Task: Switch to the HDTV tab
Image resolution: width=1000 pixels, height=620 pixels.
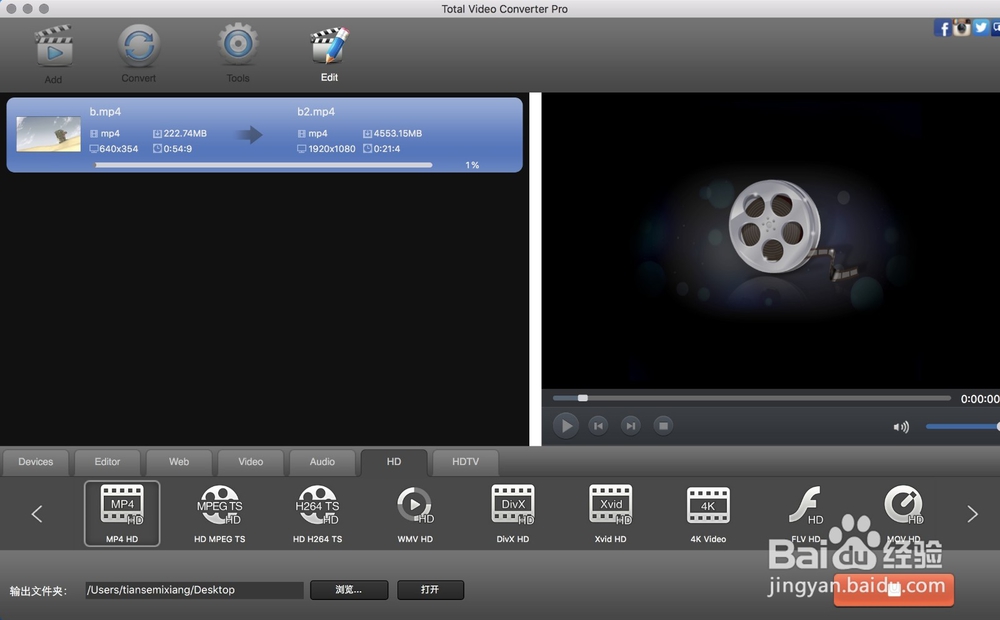Action: coord(466,462)
